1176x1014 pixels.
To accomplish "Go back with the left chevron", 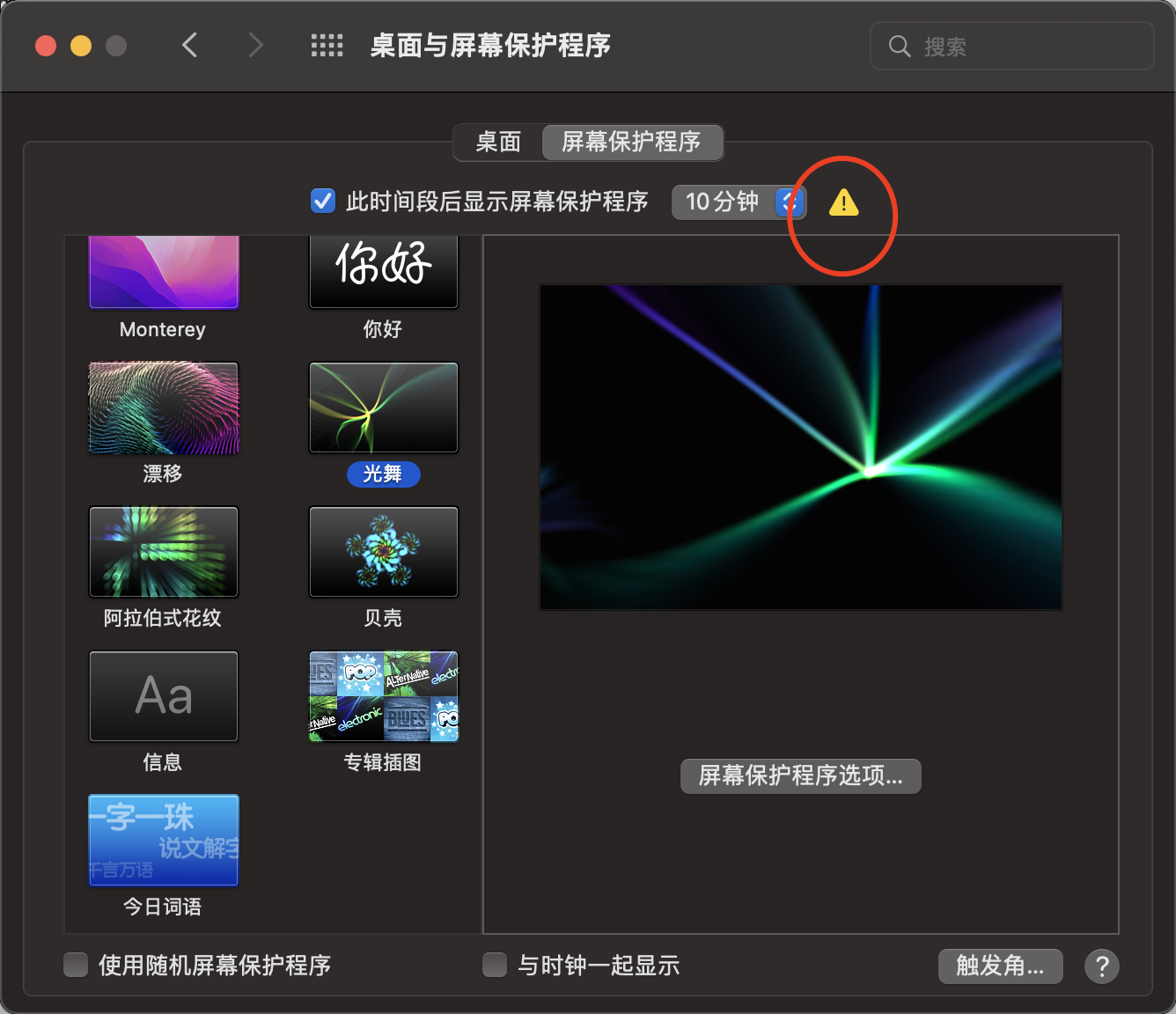I will pyautogui.click(x=189, y=45).
